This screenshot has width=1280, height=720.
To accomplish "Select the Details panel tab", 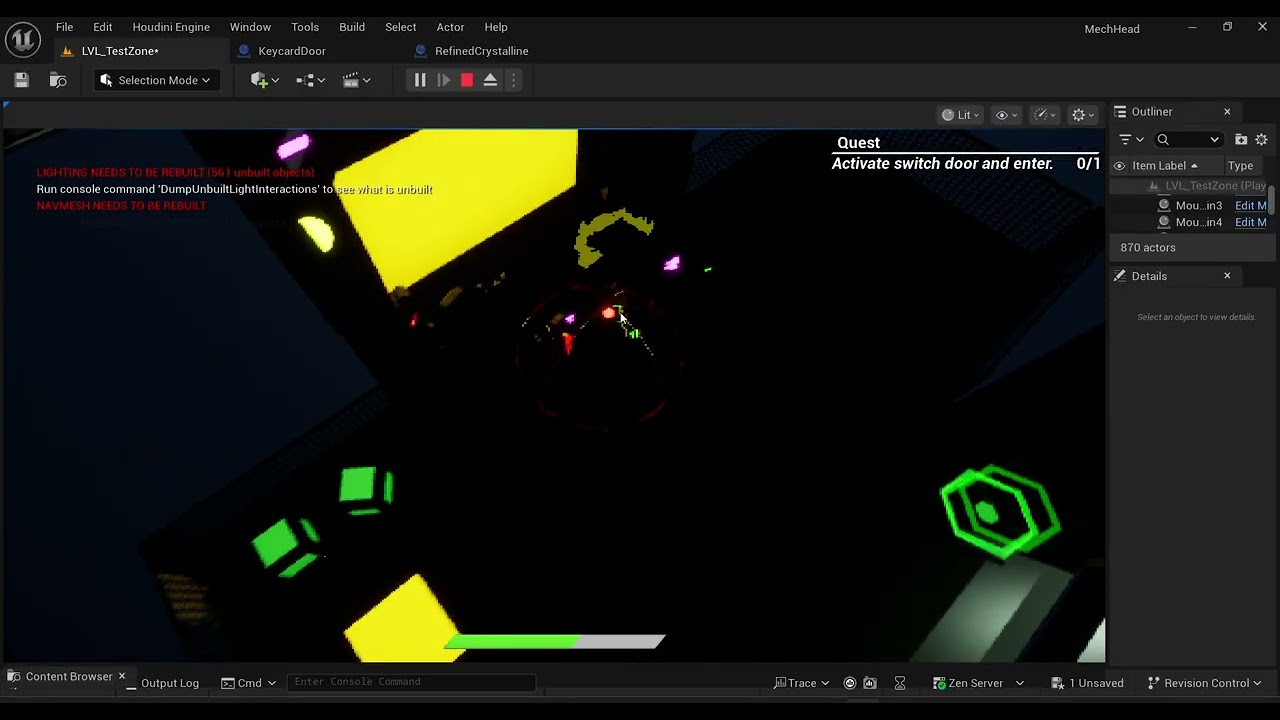I will click(x=1149, y=276).
